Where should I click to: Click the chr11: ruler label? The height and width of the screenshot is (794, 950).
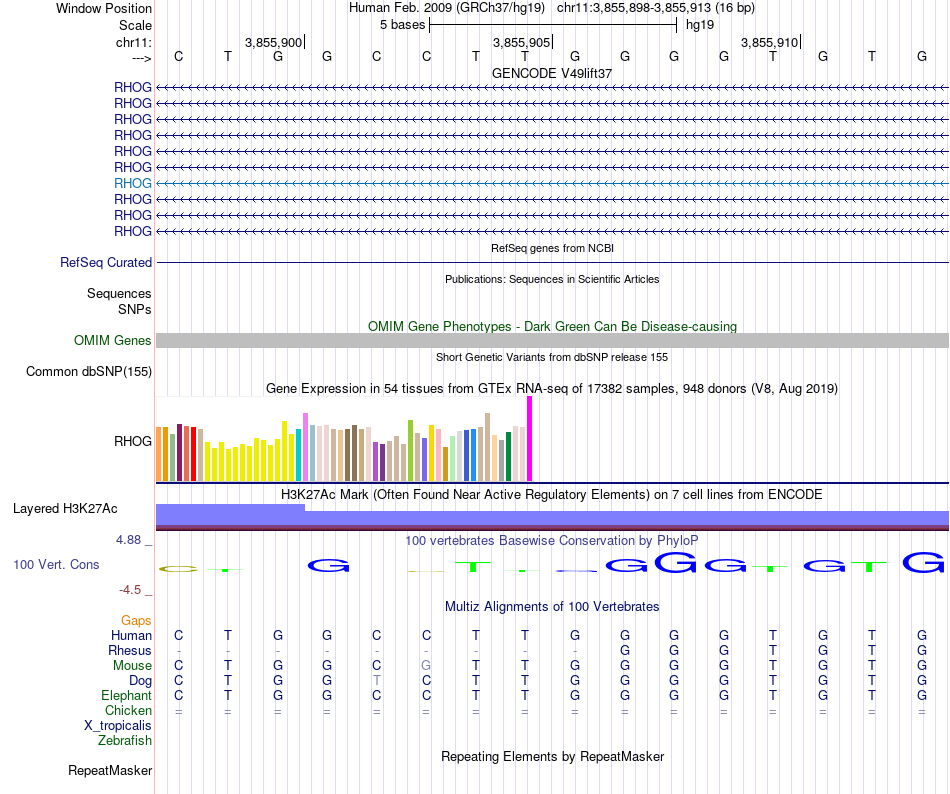point(133,42)
